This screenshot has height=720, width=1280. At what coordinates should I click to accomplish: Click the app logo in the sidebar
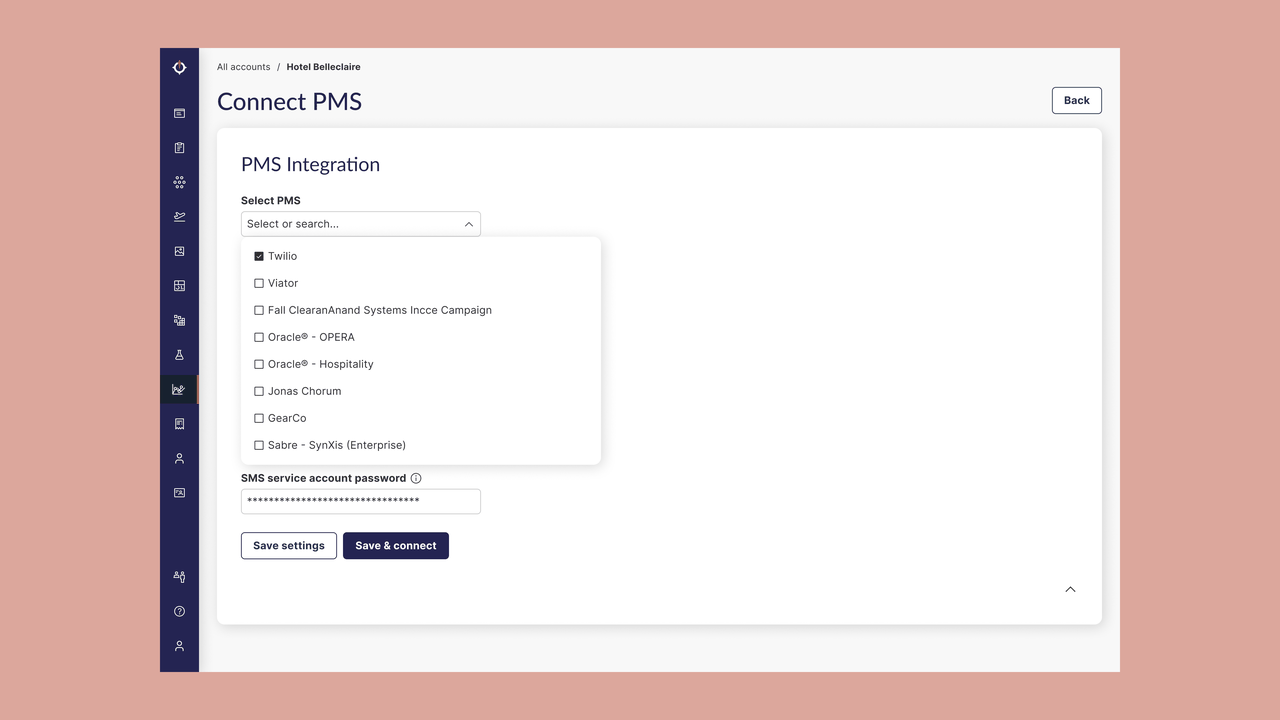pyautogui.click(x=179, y=68)
